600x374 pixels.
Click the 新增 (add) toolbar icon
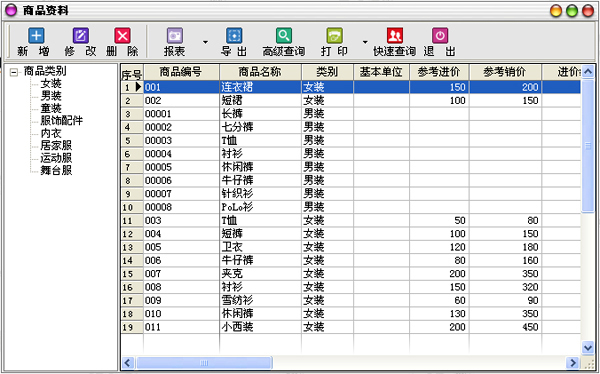tap(36, 36)
